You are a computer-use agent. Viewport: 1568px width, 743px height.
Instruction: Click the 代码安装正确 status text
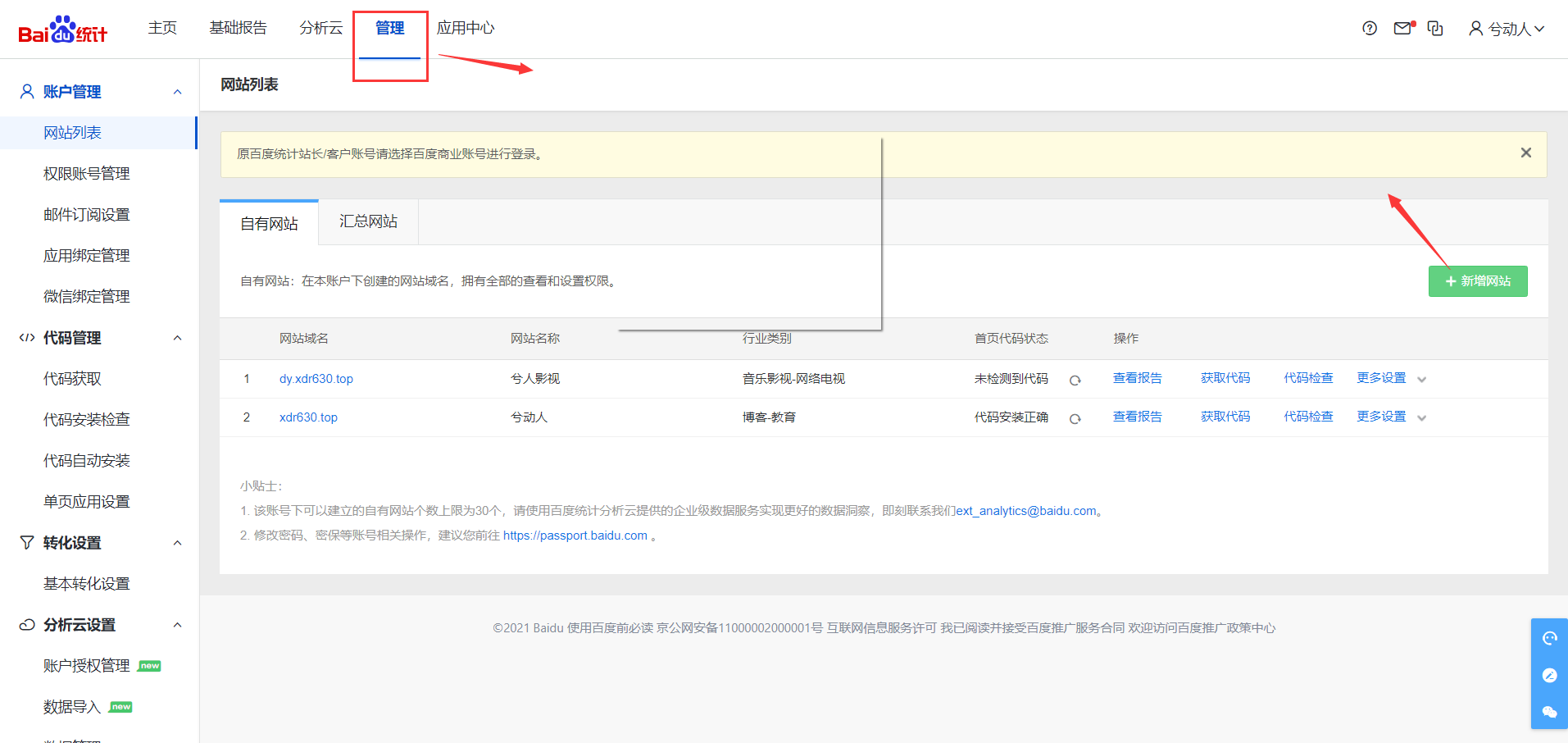click(1011, 417)
